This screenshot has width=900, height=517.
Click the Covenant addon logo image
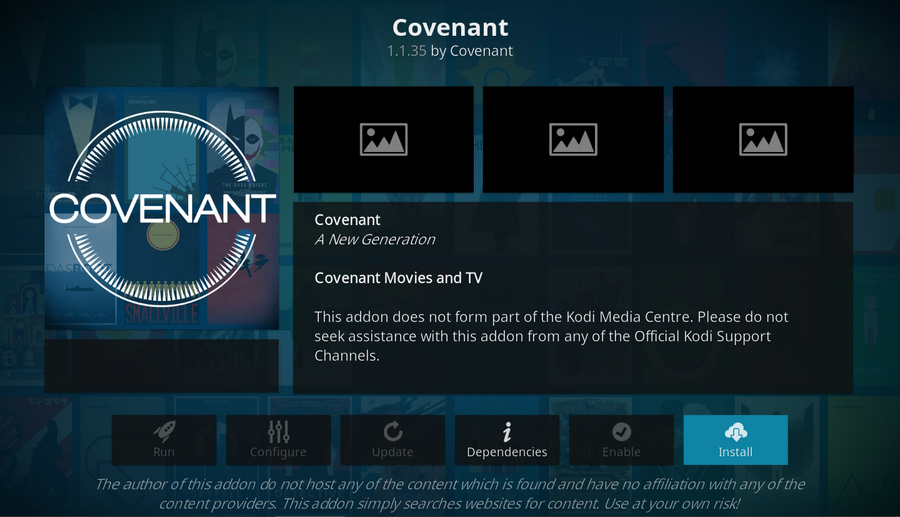pos(162,208)
